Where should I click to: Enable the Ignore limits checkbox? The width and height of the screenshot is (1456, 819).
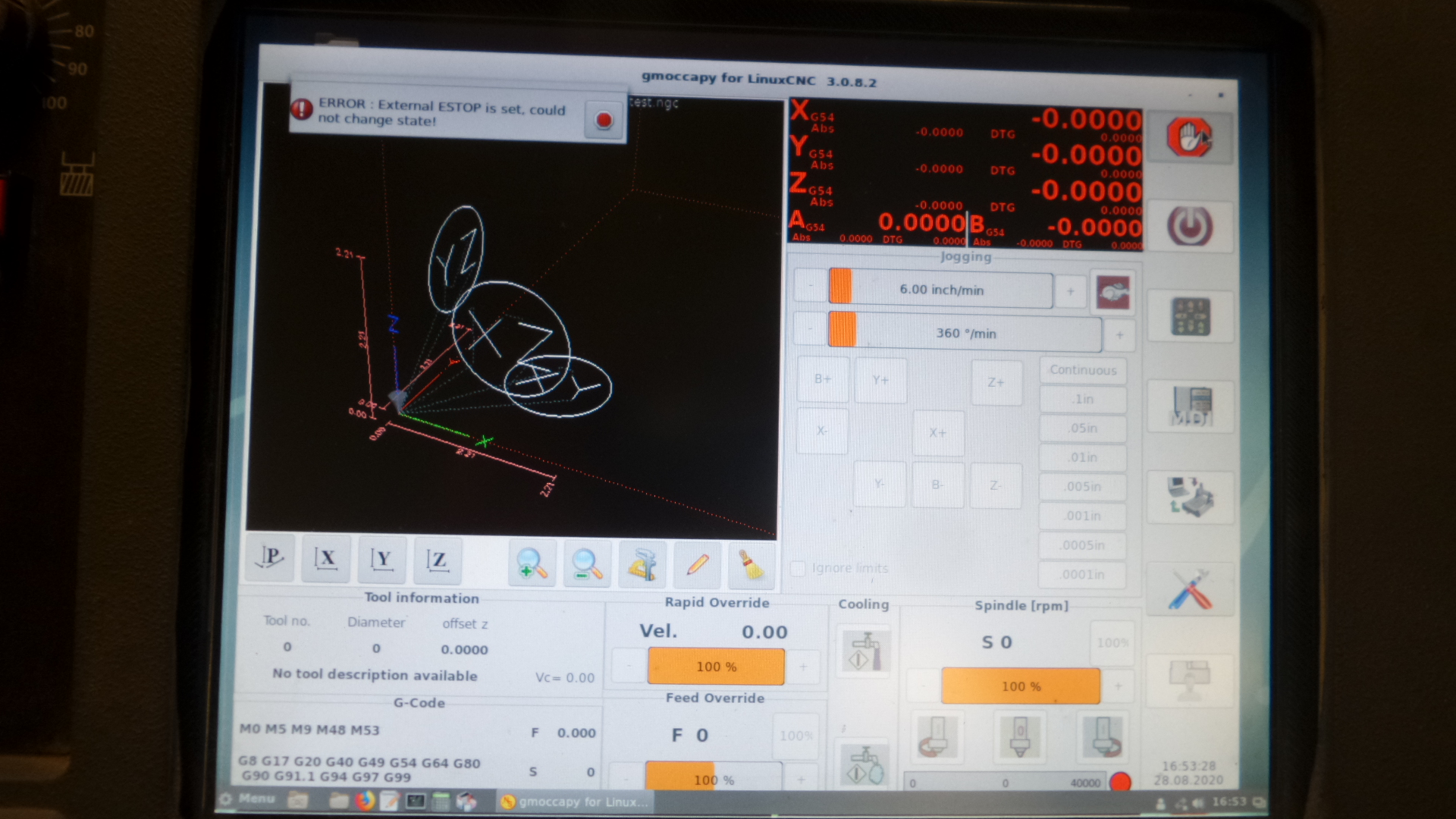(x=798, y=568)
